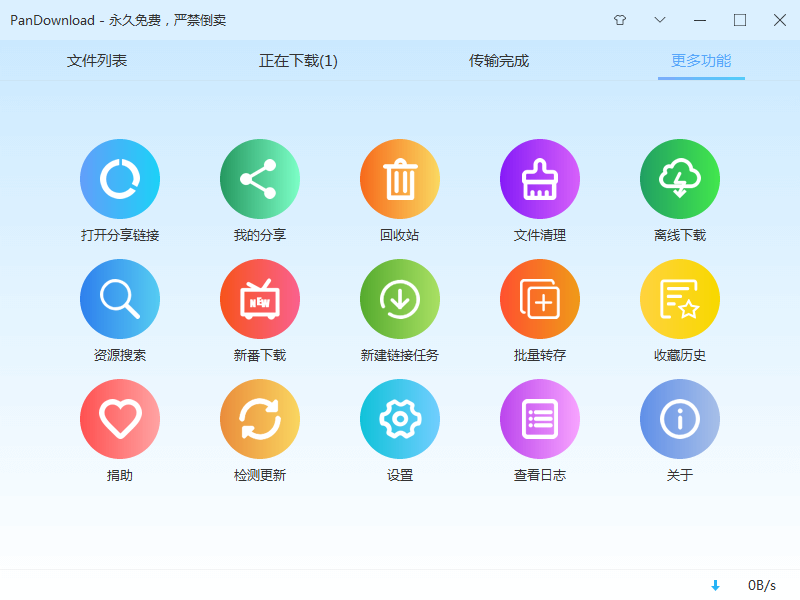Open 离线下载 cloud download icon
The height and width of the screenshot is (600, 800).
tap(680, 179)
